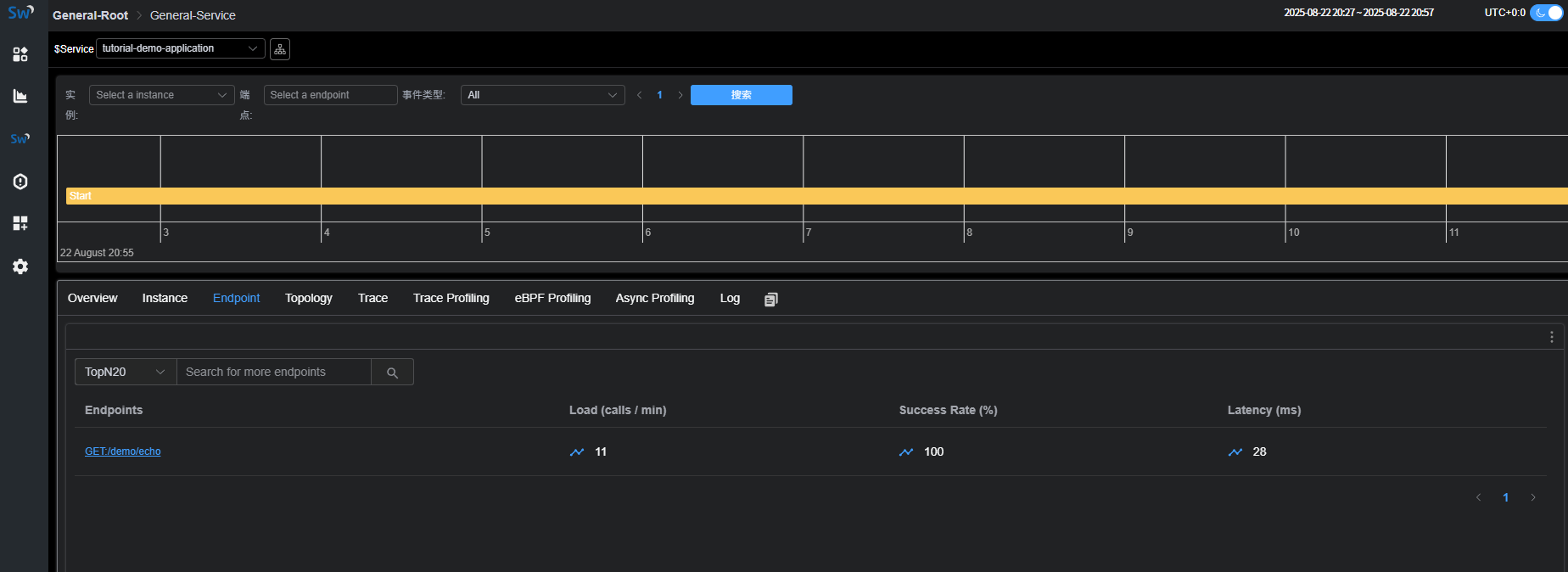The width and height of the screenshot is (1568, 572).
Task: Click the Latency (ms) column header
Action: click(1264, 410)
